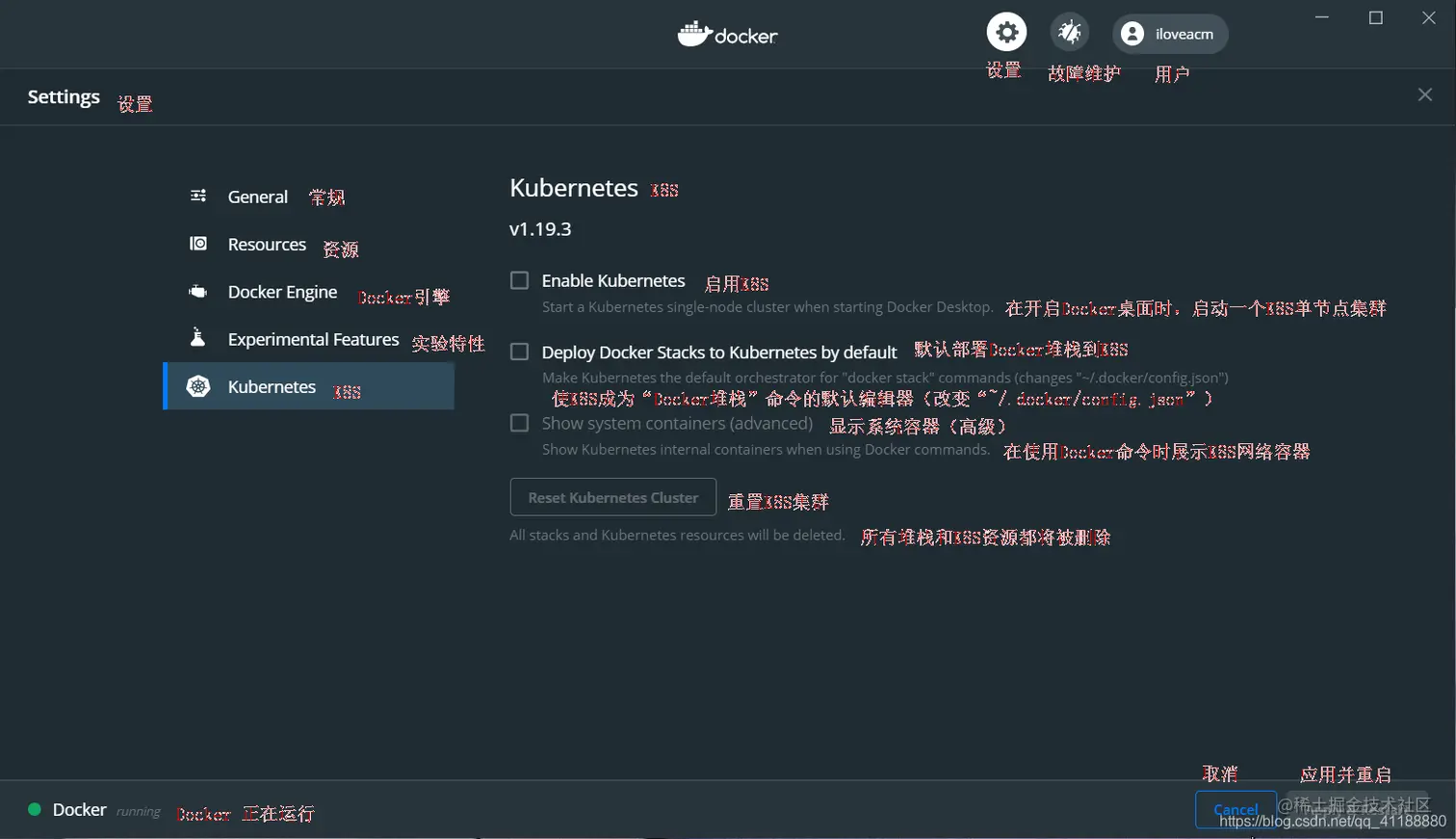Click 'Start a Kubernetes single-node cluster' description
The height and width of the screenshot is (839, 1456).
tap(767, 307)
